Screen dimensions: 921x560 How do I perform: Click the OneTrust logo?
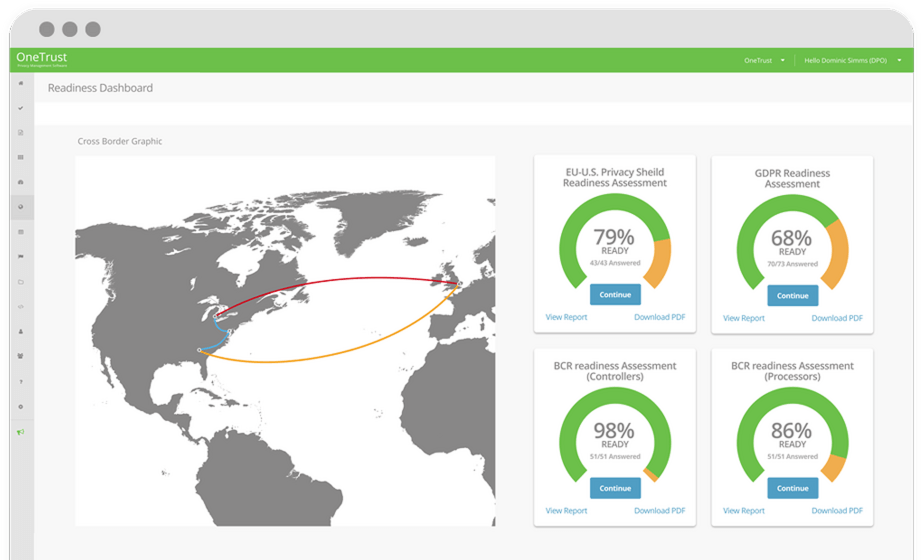tap(42, 59)
